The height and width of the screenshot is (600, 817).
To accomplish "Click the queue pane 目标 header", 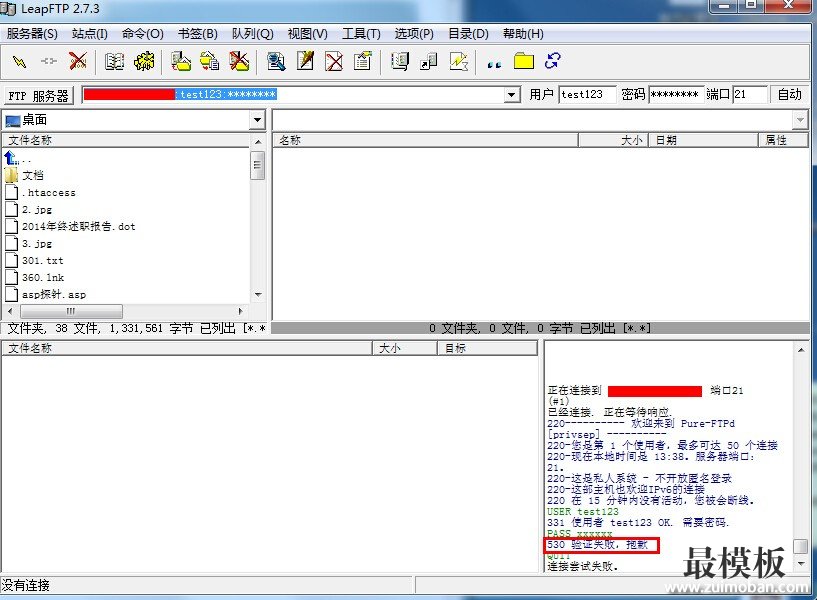I will pyautogui.click(x=487, y=348).
